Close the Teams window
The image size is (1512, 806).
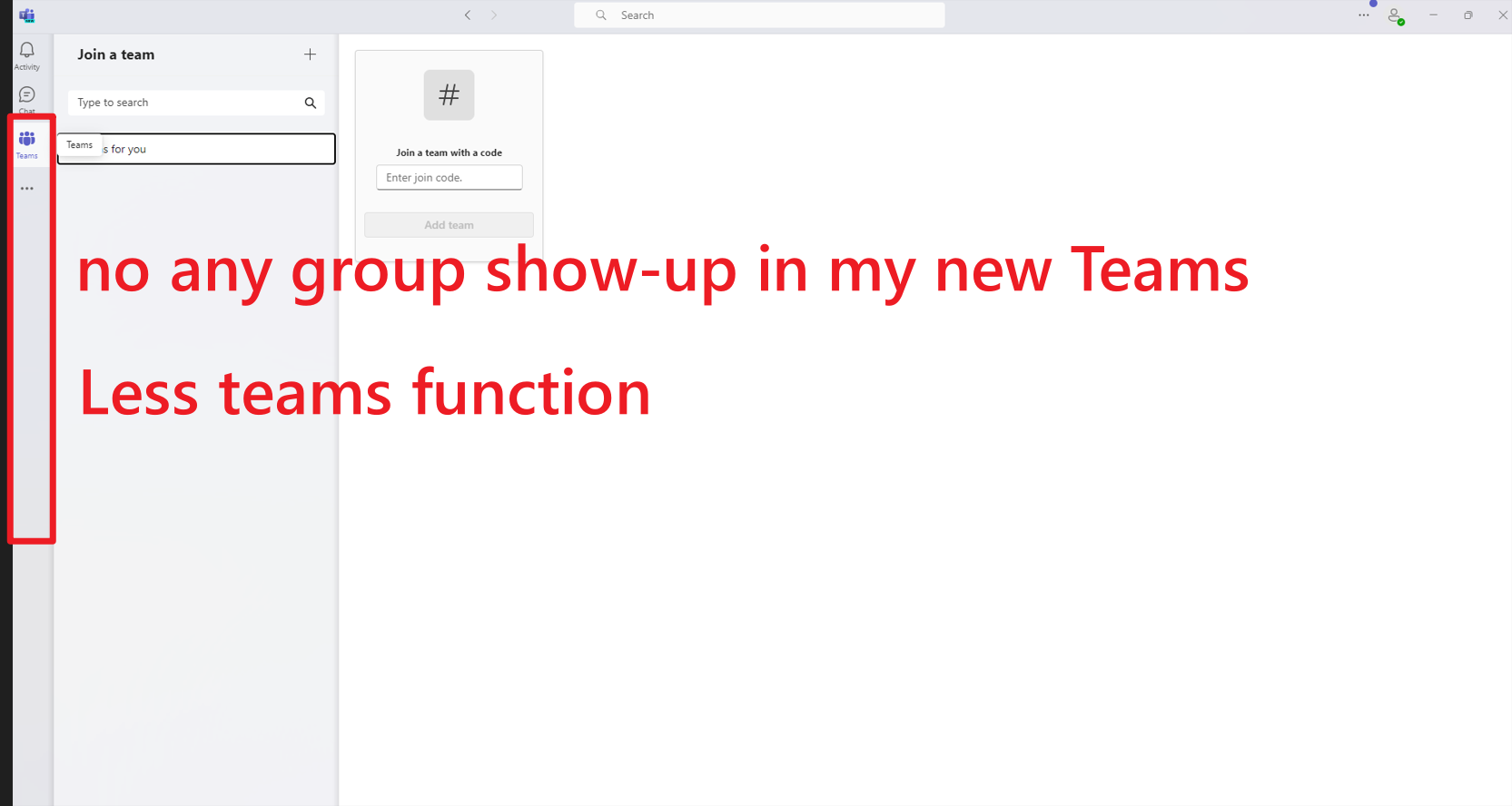click(x=1503, y=15)
